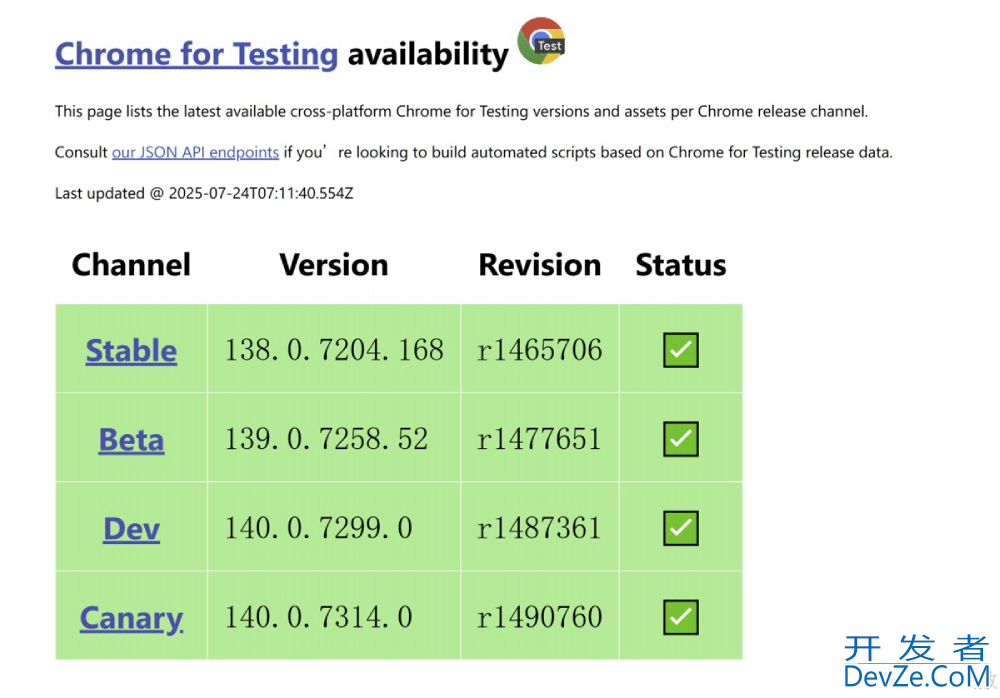1000x698 pixels.
Task: Click Beta version 139.0.7258.52
Action: [327, 439]
